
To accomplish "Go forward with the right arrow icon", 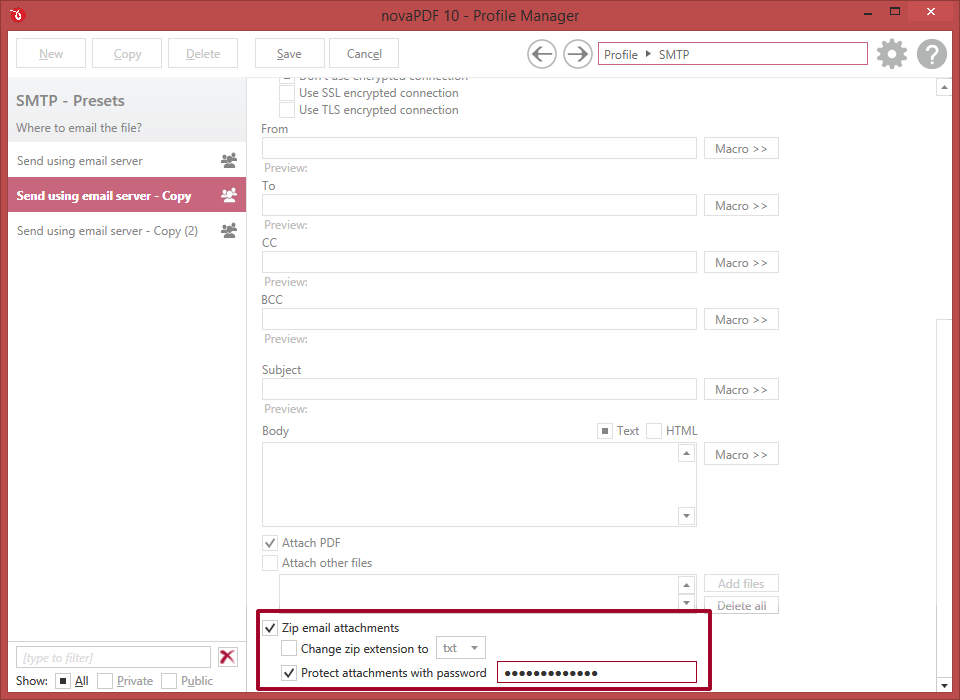I will point(577,55).
